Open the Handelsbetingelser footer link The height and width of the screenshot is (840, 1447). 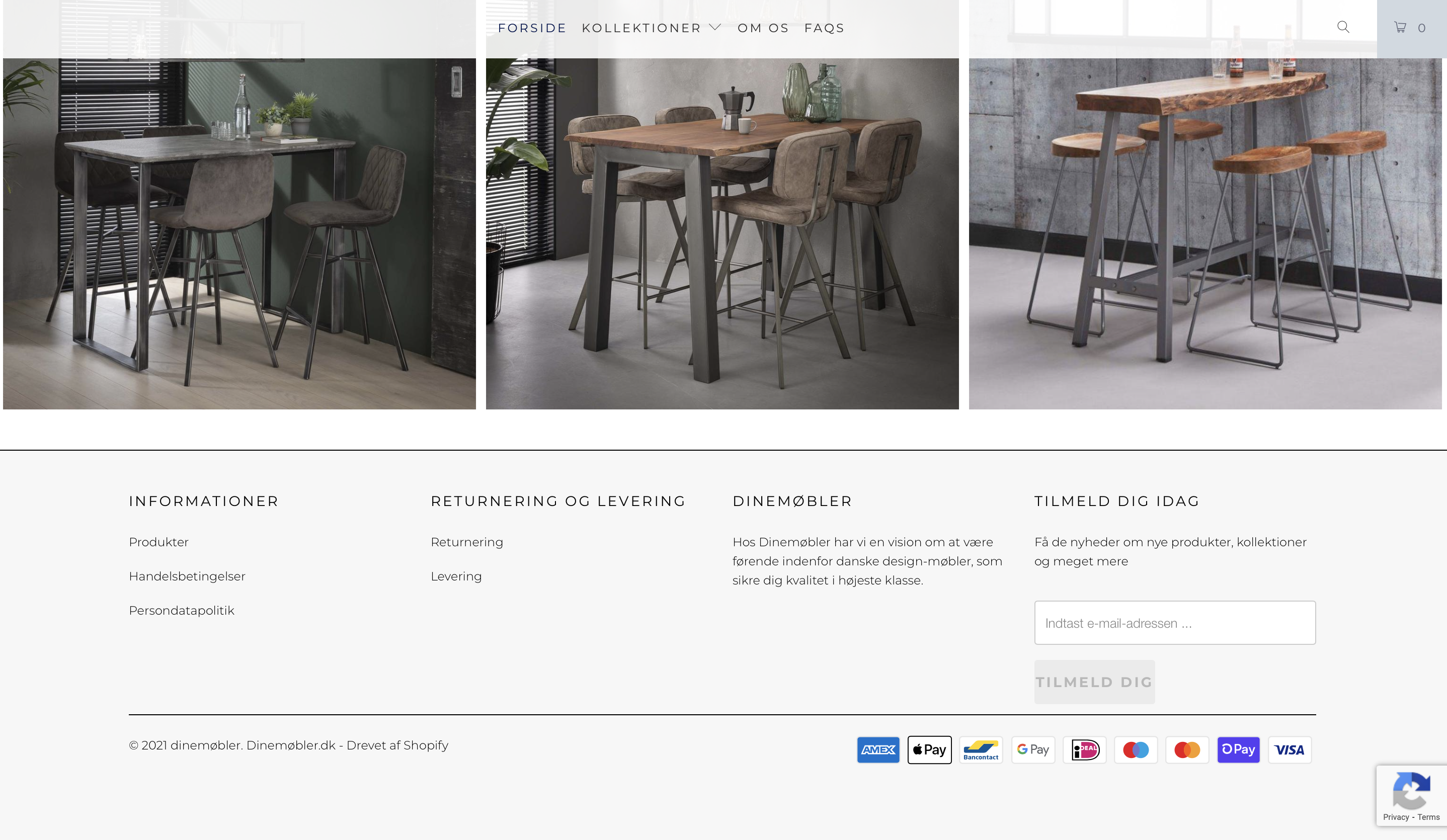point(187,576)
